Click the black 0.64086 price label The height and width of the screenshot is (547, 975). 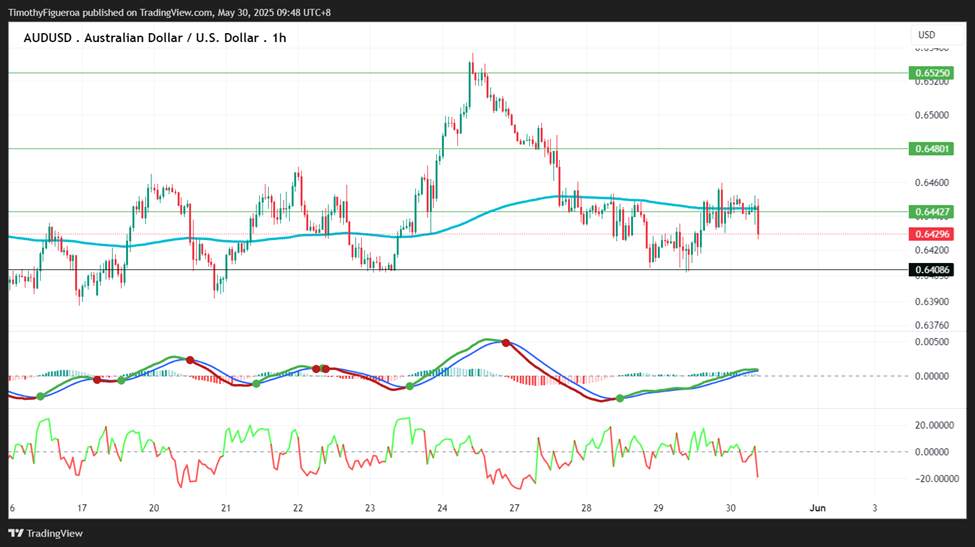click(x=931, y=270)
